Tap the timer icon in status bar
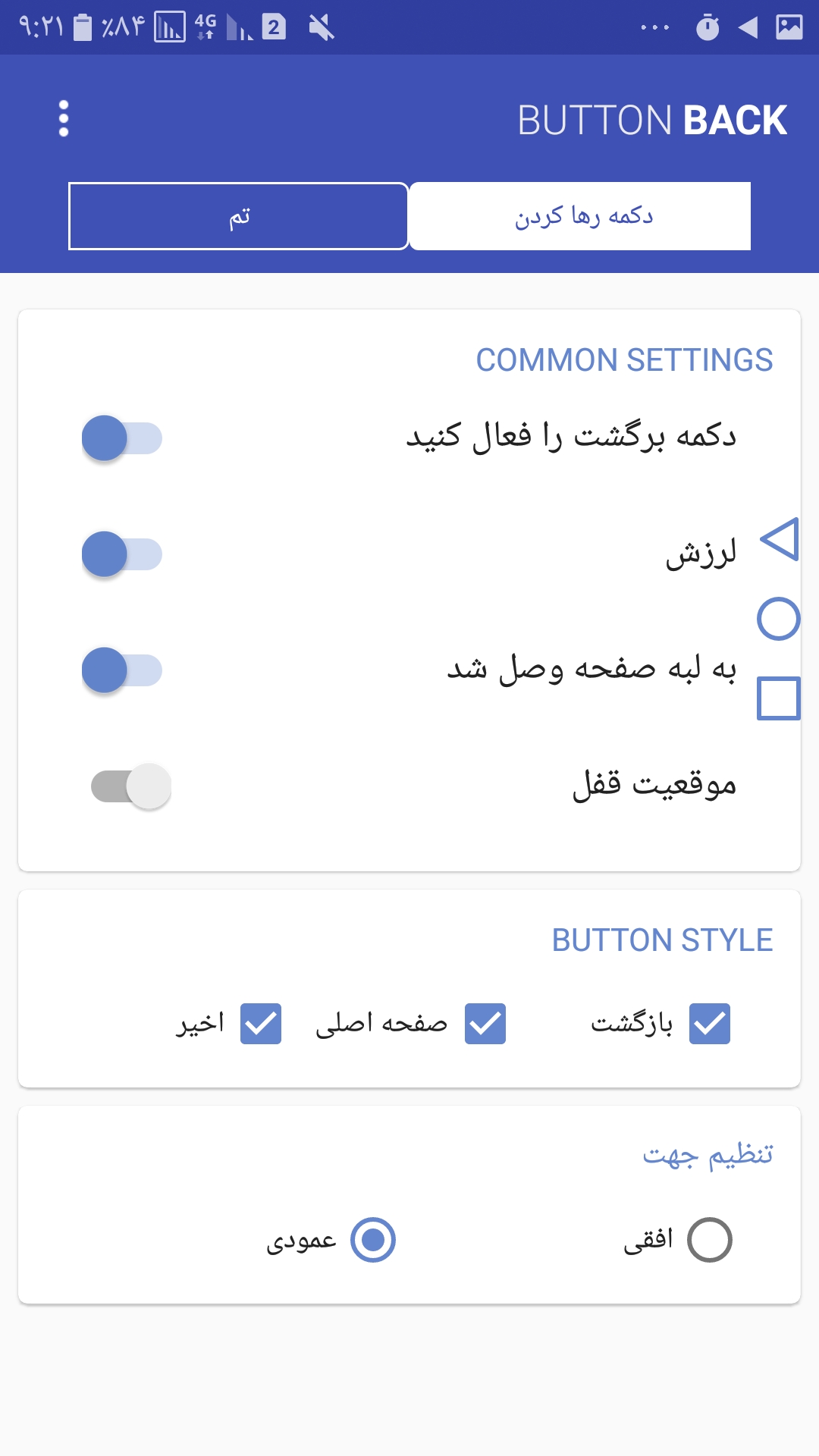 pyautogui.click(x=708, y=27)
